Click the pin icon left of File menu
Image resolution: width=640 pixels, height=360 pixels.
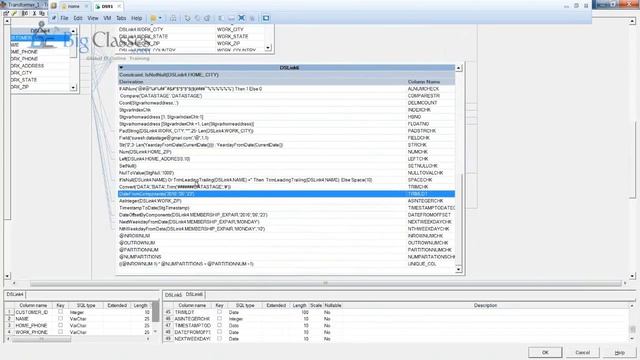coord(53,18)
